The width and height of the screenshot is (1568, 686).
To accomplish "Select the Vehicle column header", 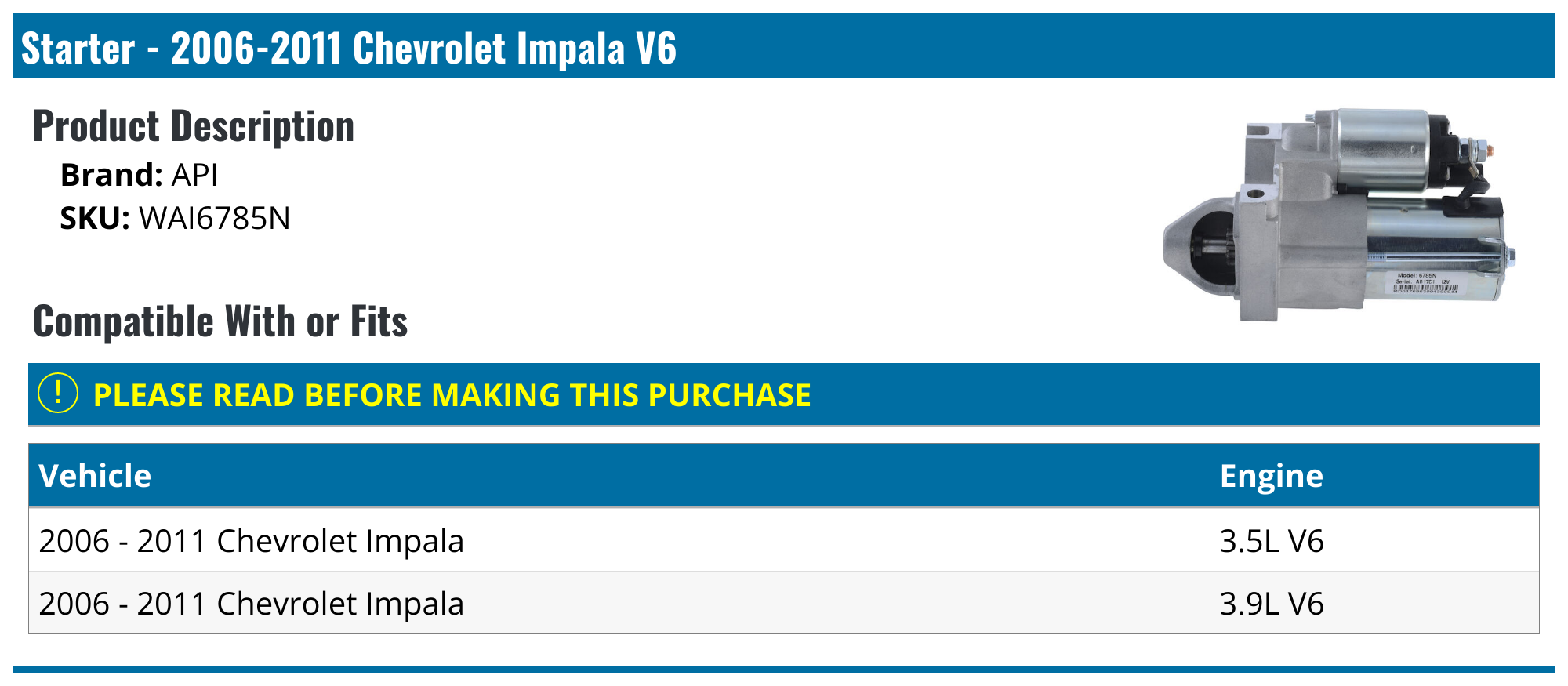I will click(x=95, y=476).
